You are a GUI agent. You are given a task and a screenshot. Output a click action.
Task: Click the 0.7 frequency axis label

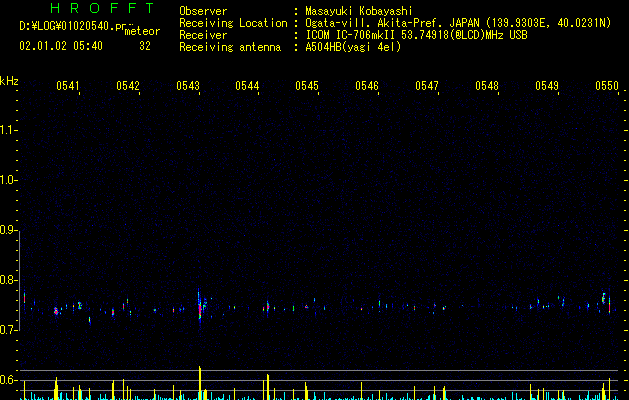click(x=8, y=330)
